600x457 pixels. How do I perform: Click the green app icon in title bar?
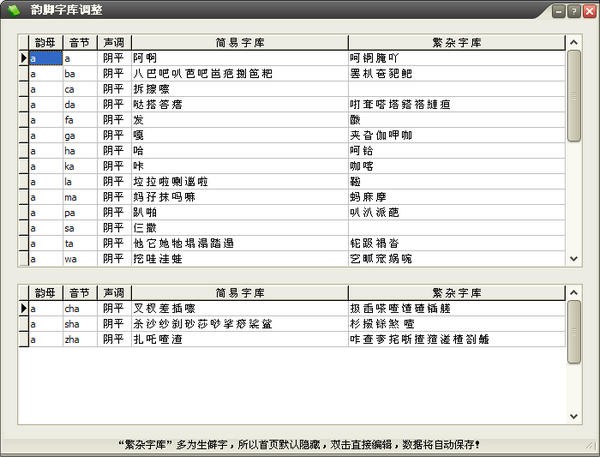tap(13, 10)
